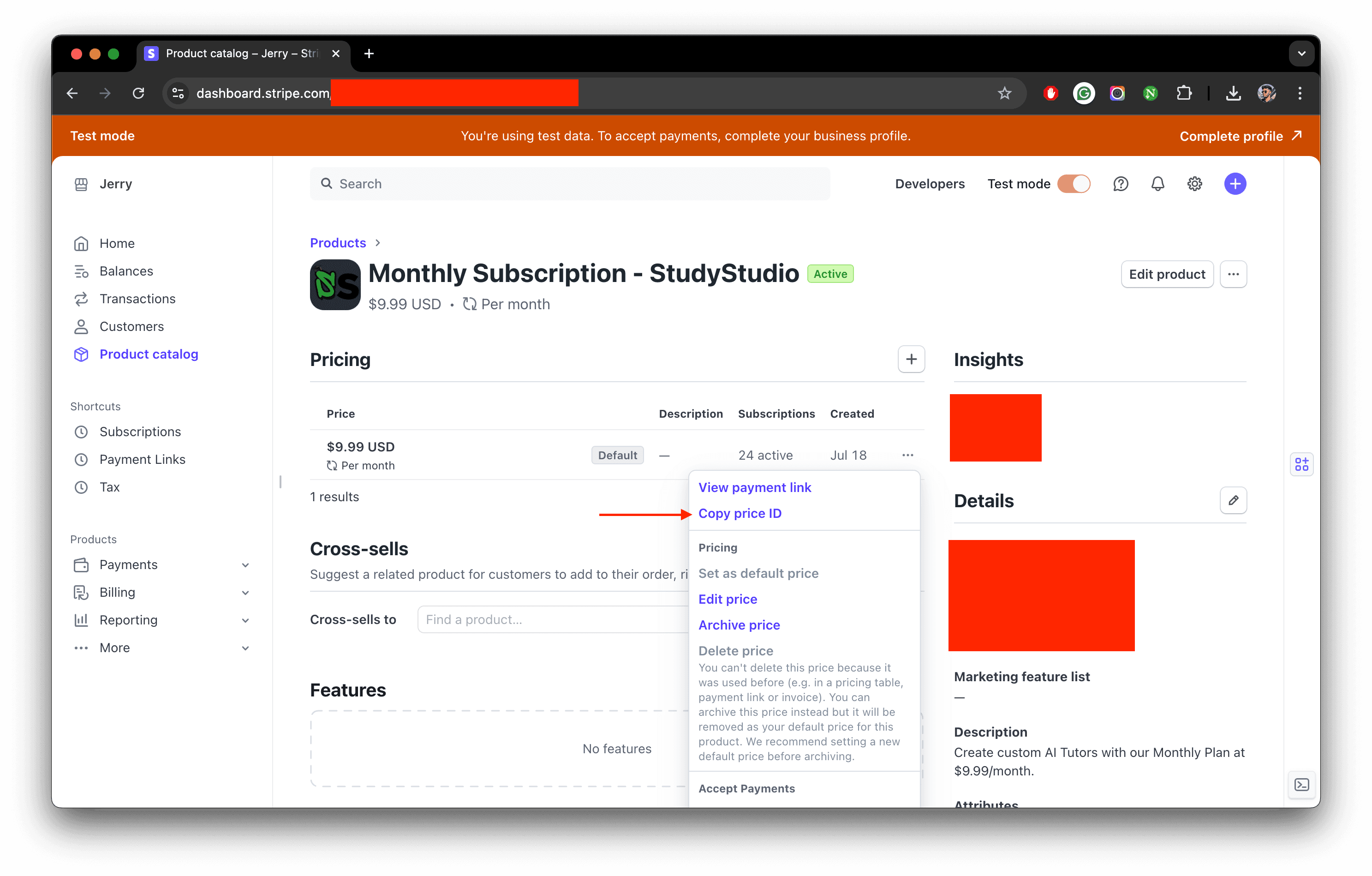Viewport: 1372px width, 876px height.
Task: Click the Edit product button
Action: pyautogui.click(x=1167, y=274)
